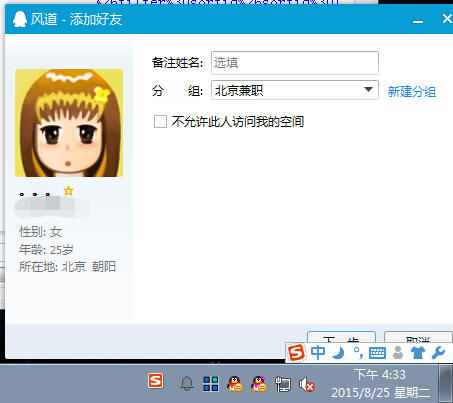Expand the 分组 dropdown arrow
The image size is (453, 403).
click(x=368, y=90)
